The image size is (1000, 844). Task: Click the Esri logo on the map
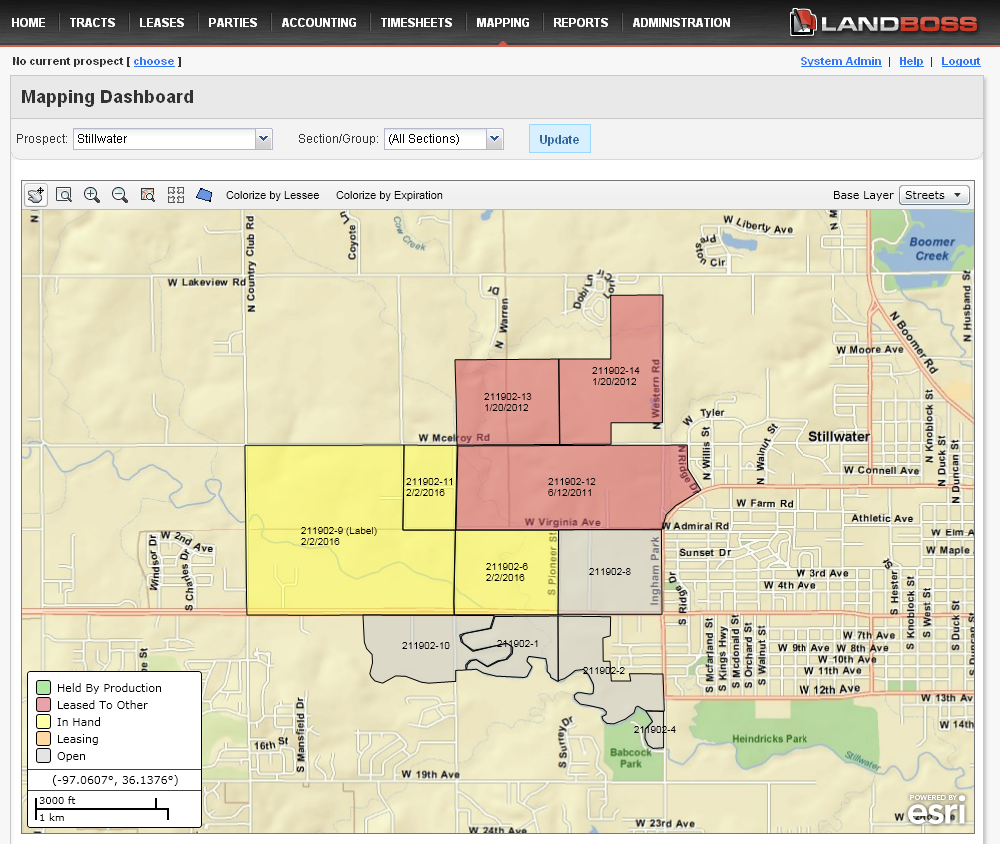(x=936, y=809)
